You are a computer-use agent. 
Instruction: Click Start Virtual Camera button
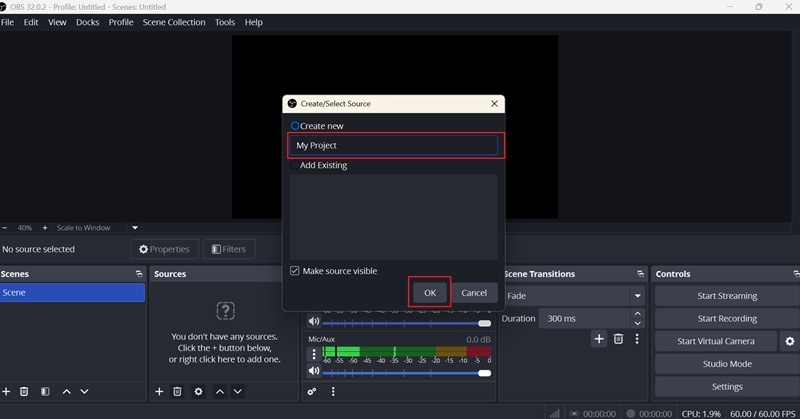pos(716,341)
